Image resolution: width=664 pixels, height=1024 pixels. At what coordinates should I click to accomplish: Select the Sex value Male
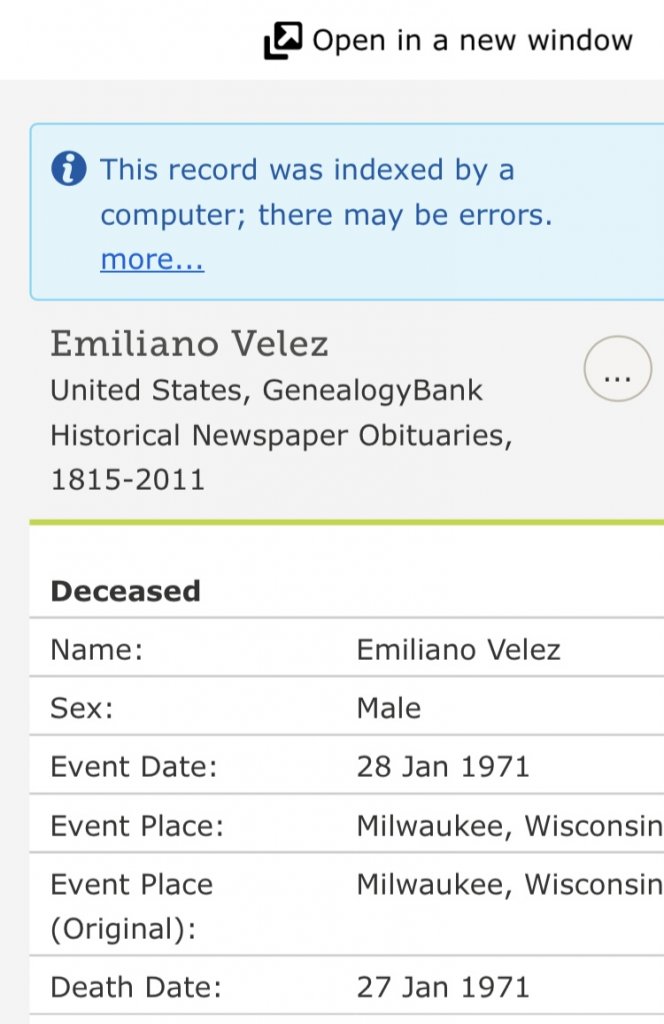point(388,709)
